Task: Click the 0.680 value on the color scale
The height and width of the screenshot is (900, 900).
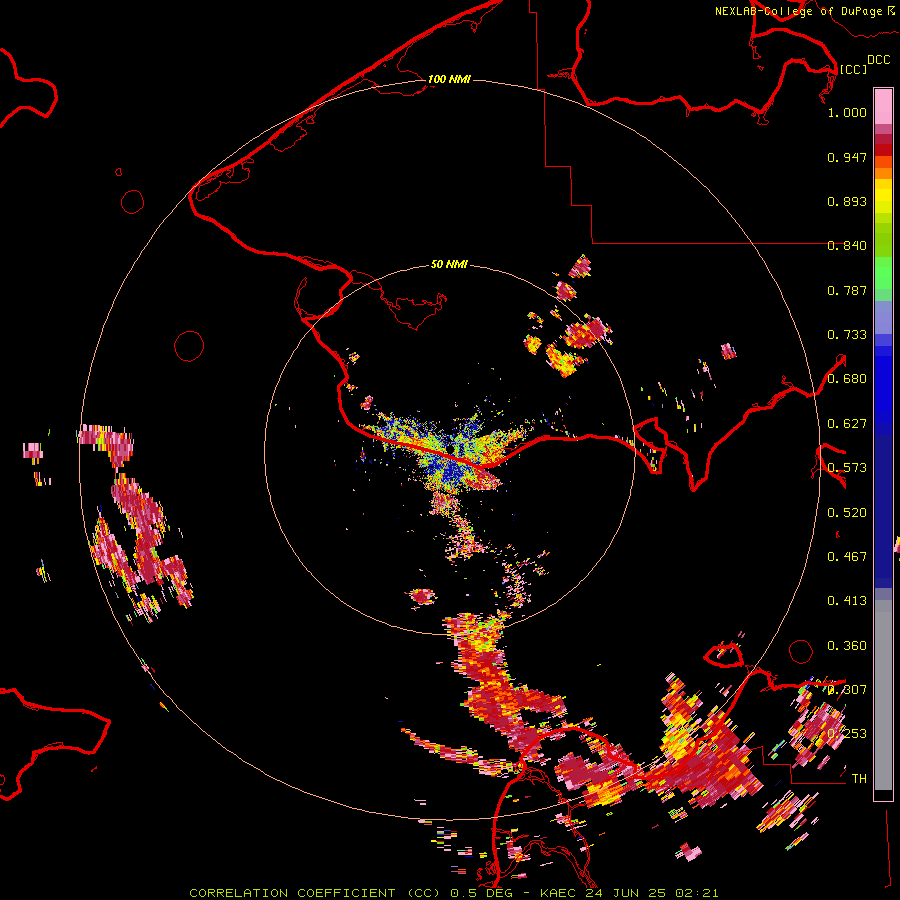Action: [847, 379]
